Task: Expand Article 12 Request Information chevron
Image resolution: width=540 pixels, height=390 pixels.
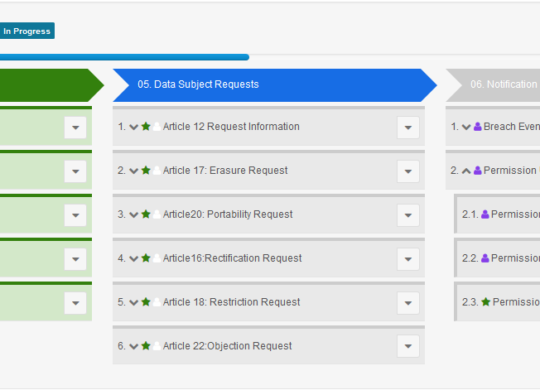Action: (x=134, y=127)
